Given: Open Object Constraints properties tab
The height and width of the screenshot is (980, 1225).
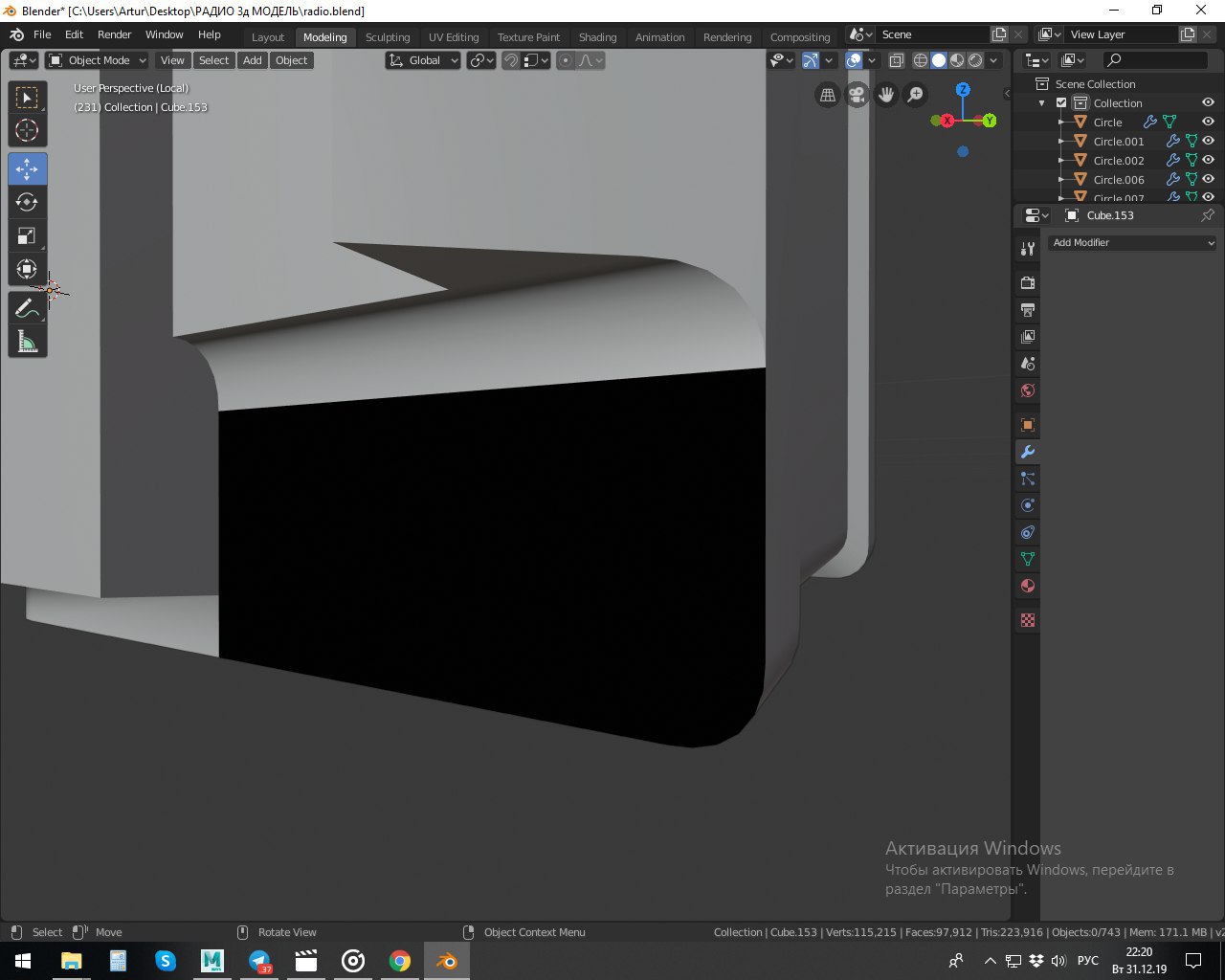Looking at the screenshot, I should coord(1028,532).
